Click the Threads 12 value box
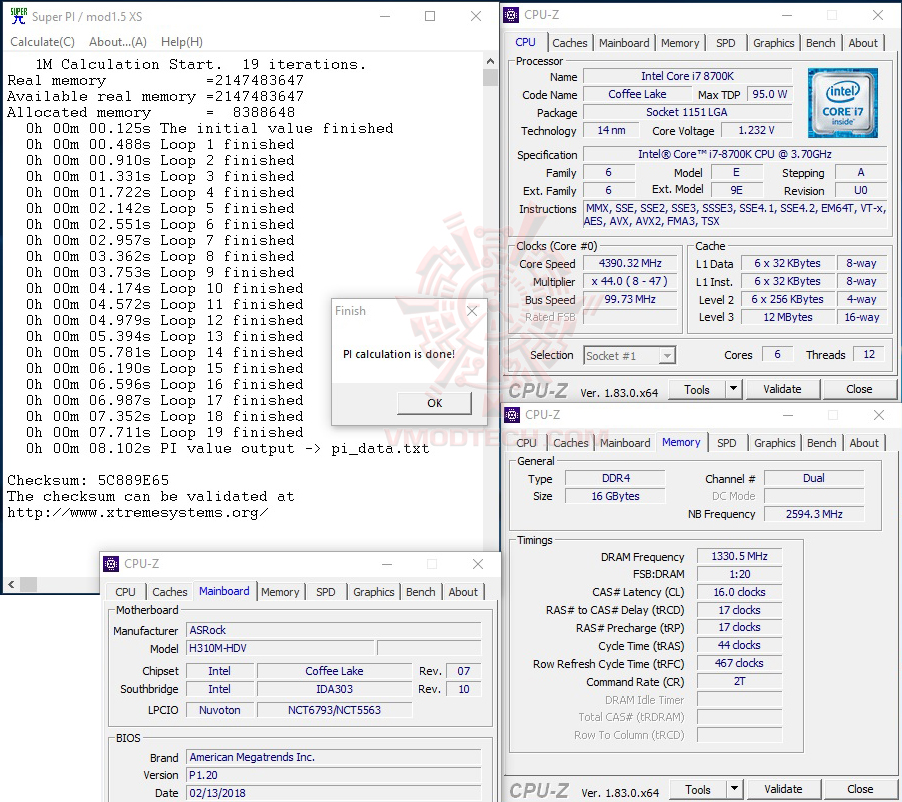Screen dimensions: 902x802 869,355
